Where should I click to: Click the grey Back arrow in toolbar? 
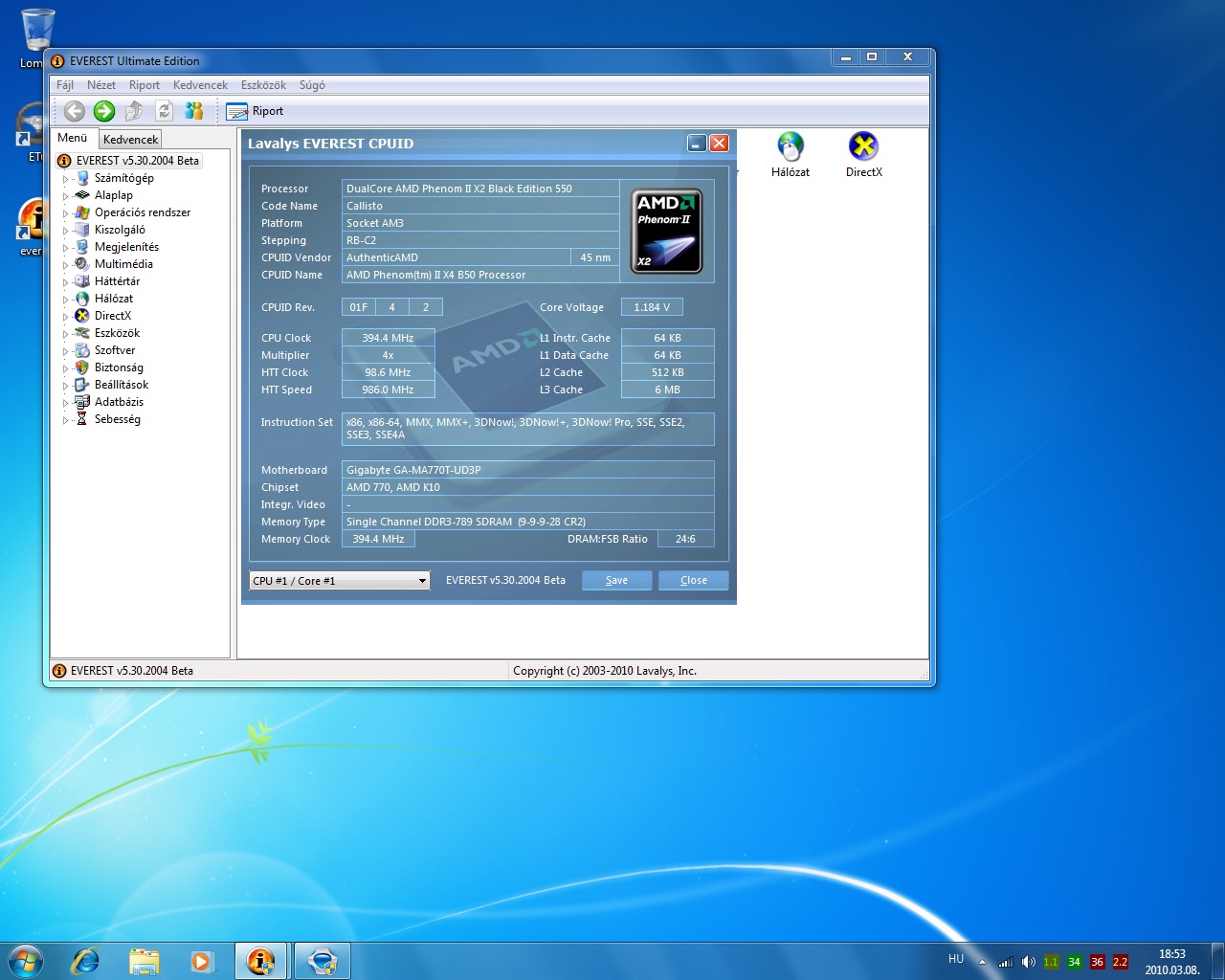coord(75,111)
